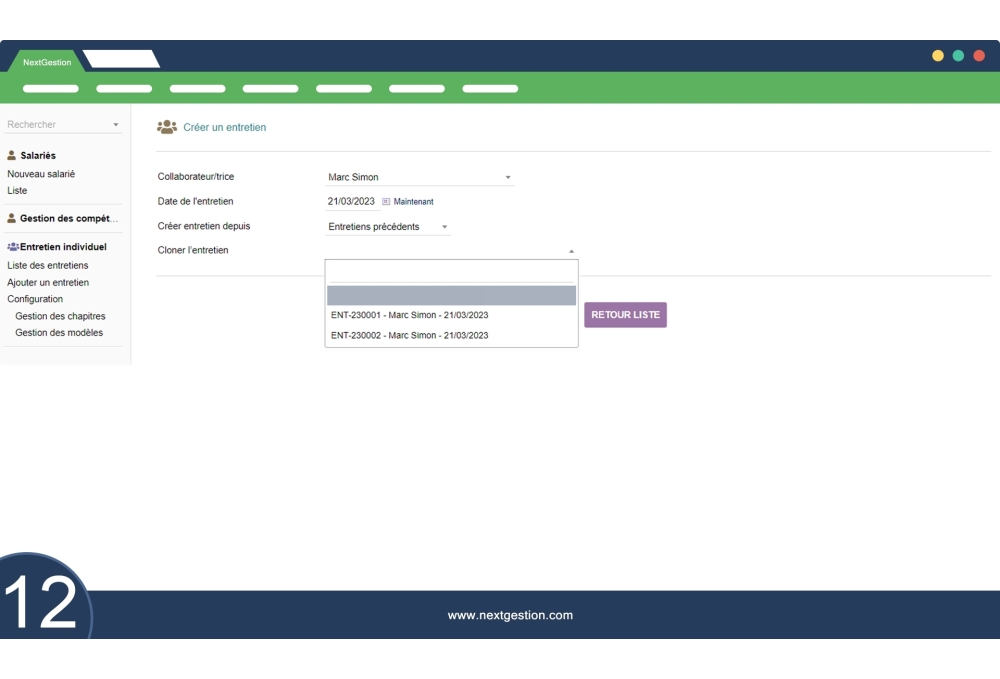Open the Collaborateur/trice dropdown

420,177
